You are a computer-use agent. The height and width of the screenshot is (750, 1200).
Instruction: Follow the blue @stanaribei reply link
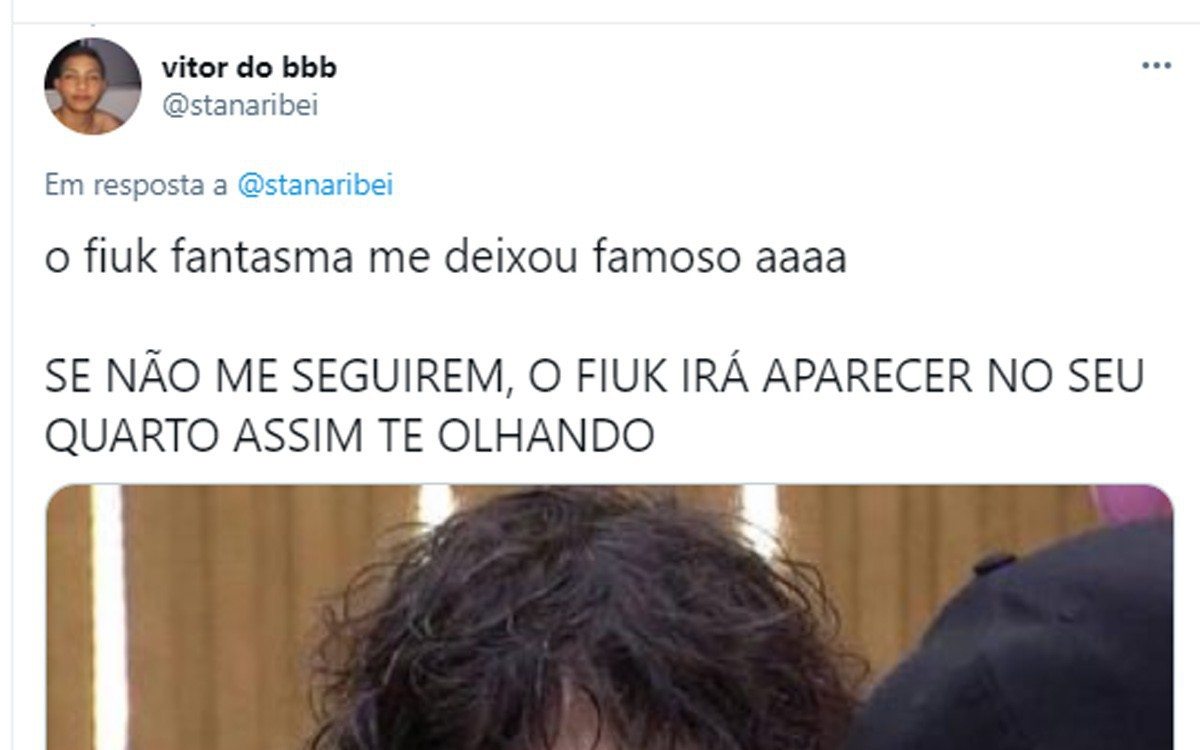point(315,186)
